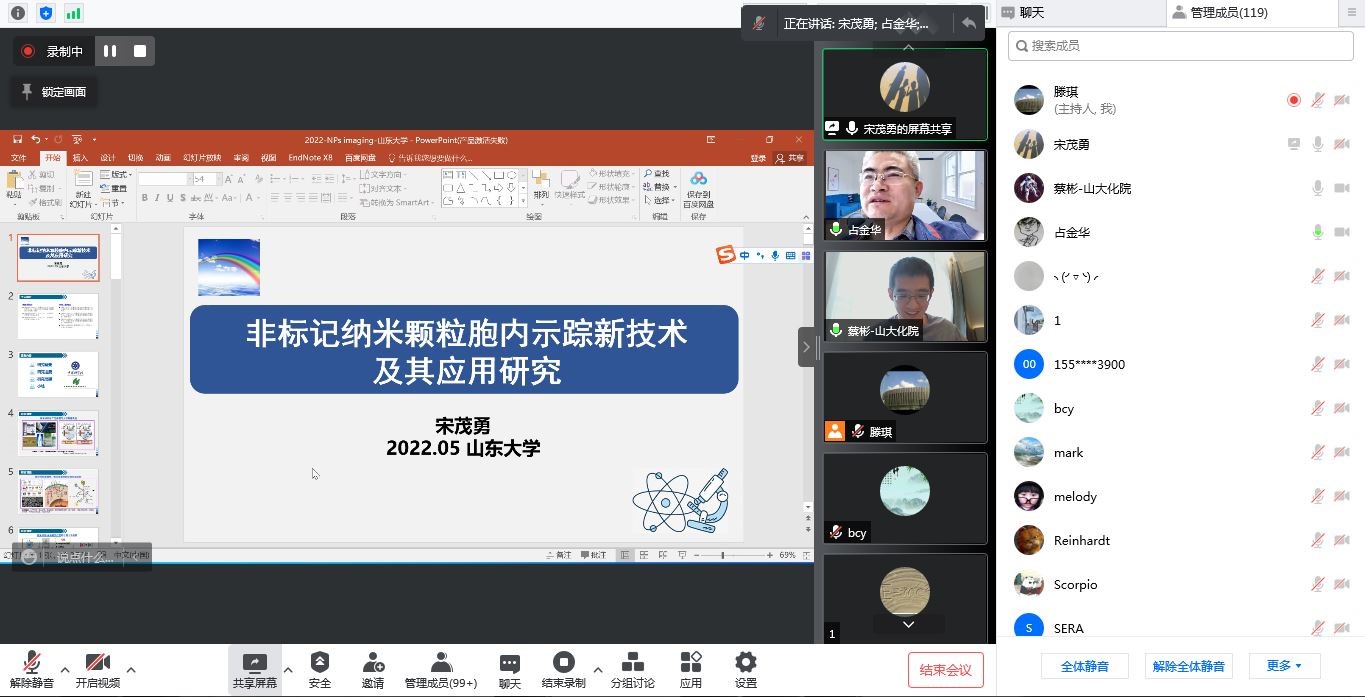Click the 搜索成员 search field
This screenshot has height=697, width=1365.
pos(1180,46)
